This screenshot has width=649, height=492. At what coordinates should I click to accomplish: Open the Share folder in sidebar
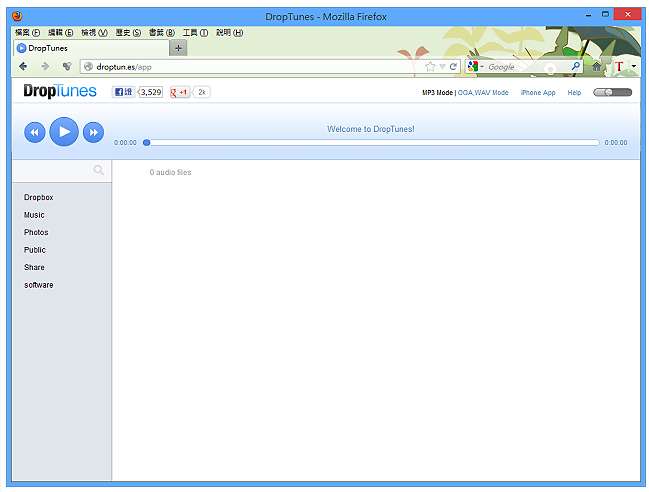point(34,267)
